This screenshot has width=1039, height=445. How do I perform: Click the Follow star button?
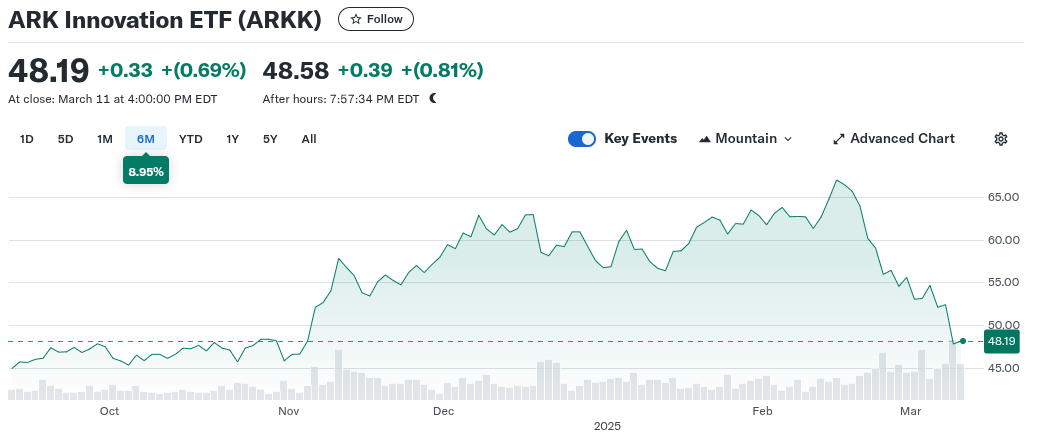376,19
